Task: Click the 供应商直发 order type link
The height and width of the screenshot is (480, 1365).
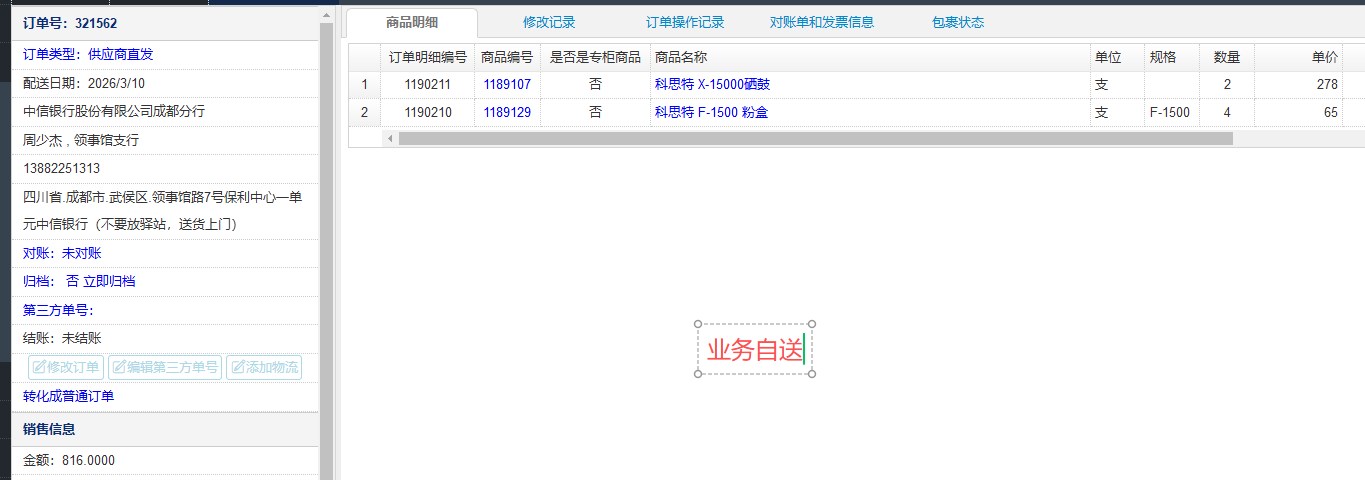Action: (x=121, y=54)
